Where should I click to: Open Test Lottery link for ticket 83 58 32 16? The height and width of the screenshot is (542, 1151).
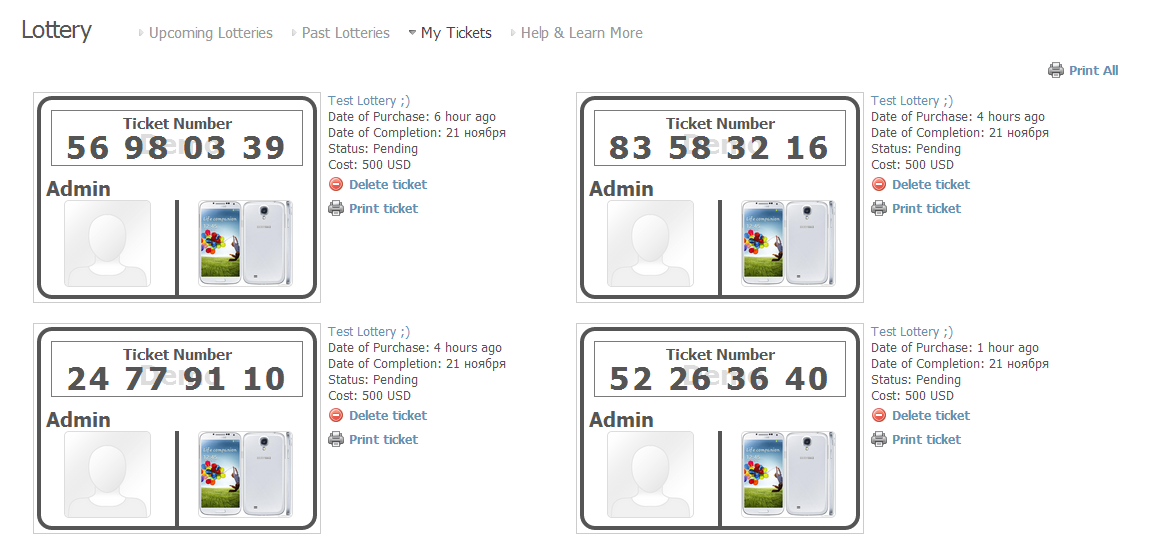coord(912,101)
